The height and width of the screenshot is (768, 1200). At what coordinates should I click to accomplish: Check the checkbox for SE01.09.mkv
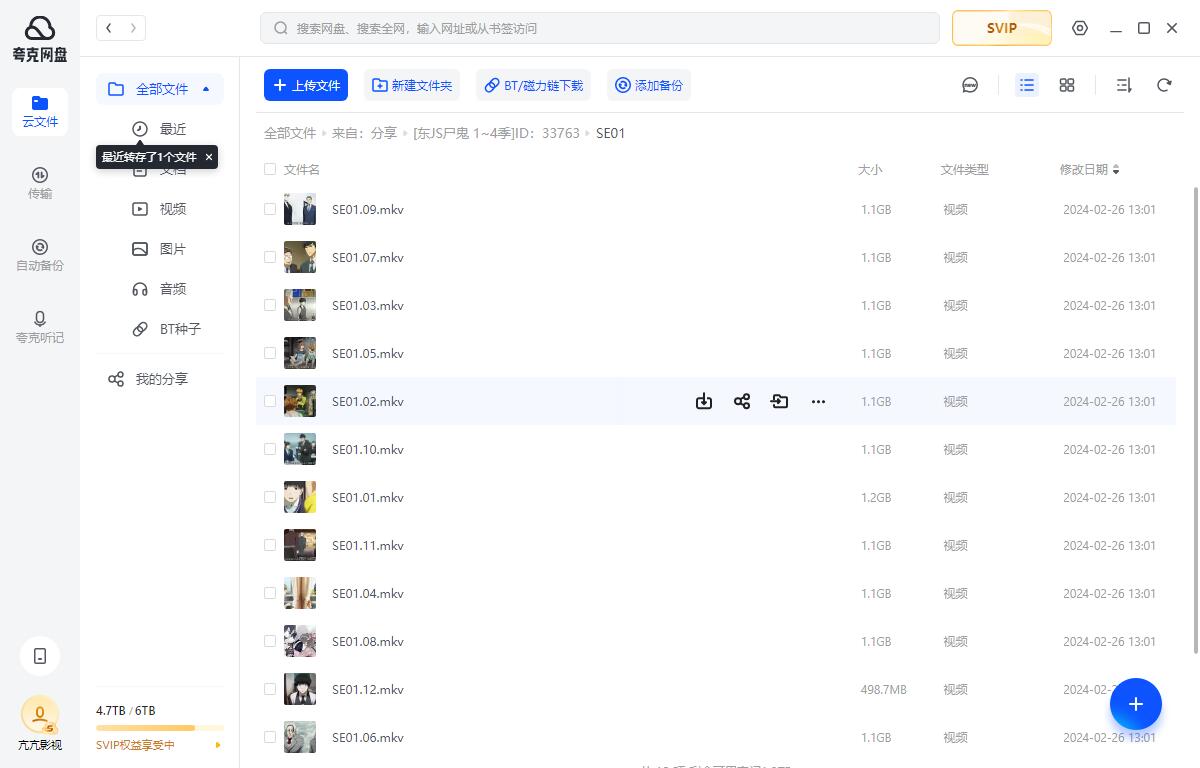coord(270,209)
